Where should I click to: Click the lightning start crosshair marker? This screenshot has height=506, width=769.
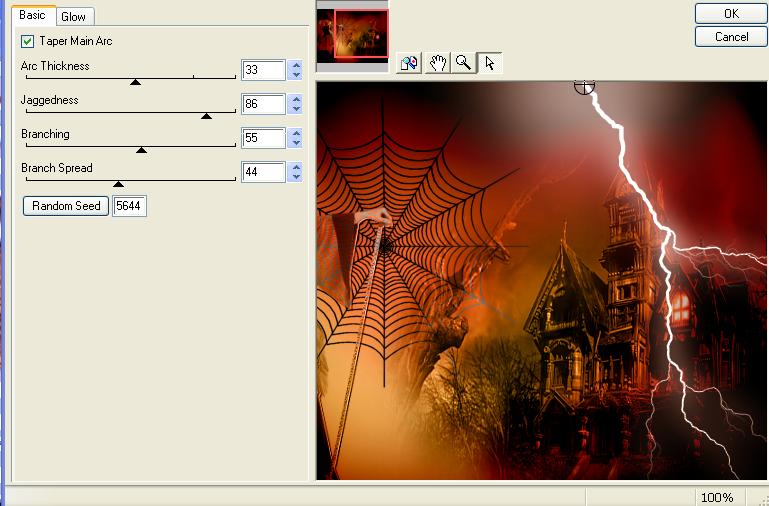click(x=585, y=87)
